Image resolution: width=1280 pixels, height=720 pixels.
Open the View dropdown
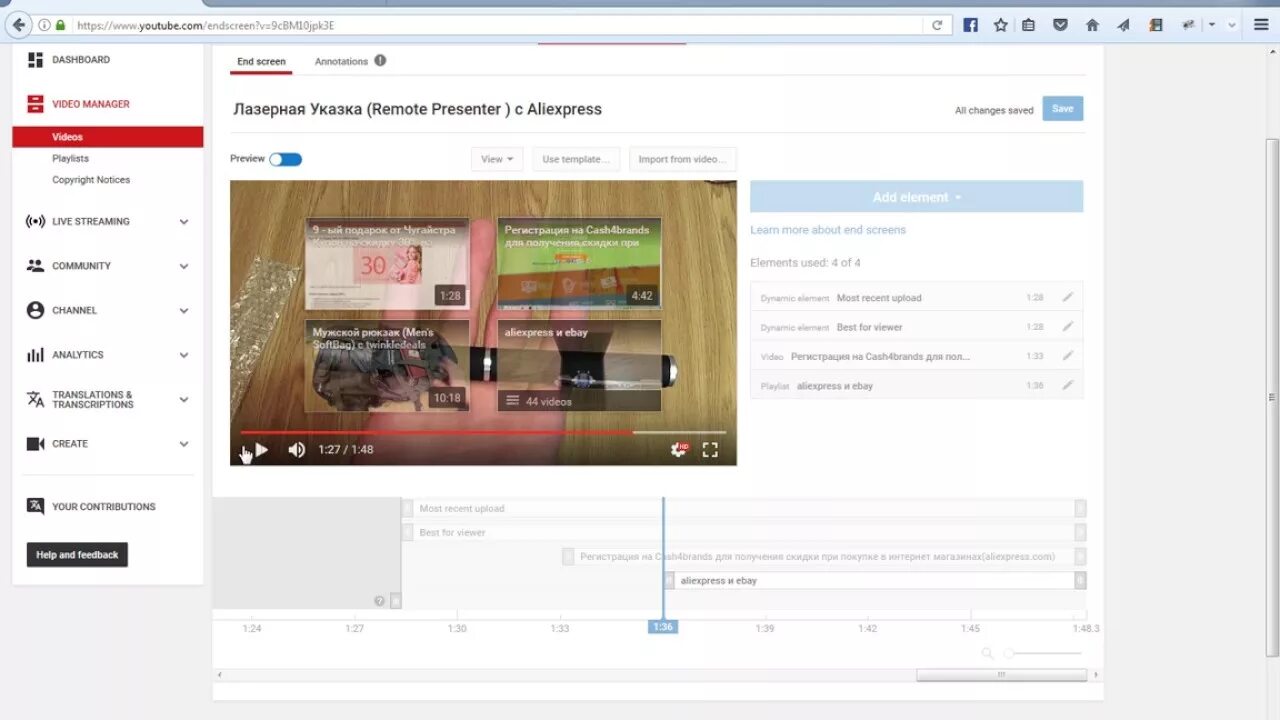[x=497, y=159]
